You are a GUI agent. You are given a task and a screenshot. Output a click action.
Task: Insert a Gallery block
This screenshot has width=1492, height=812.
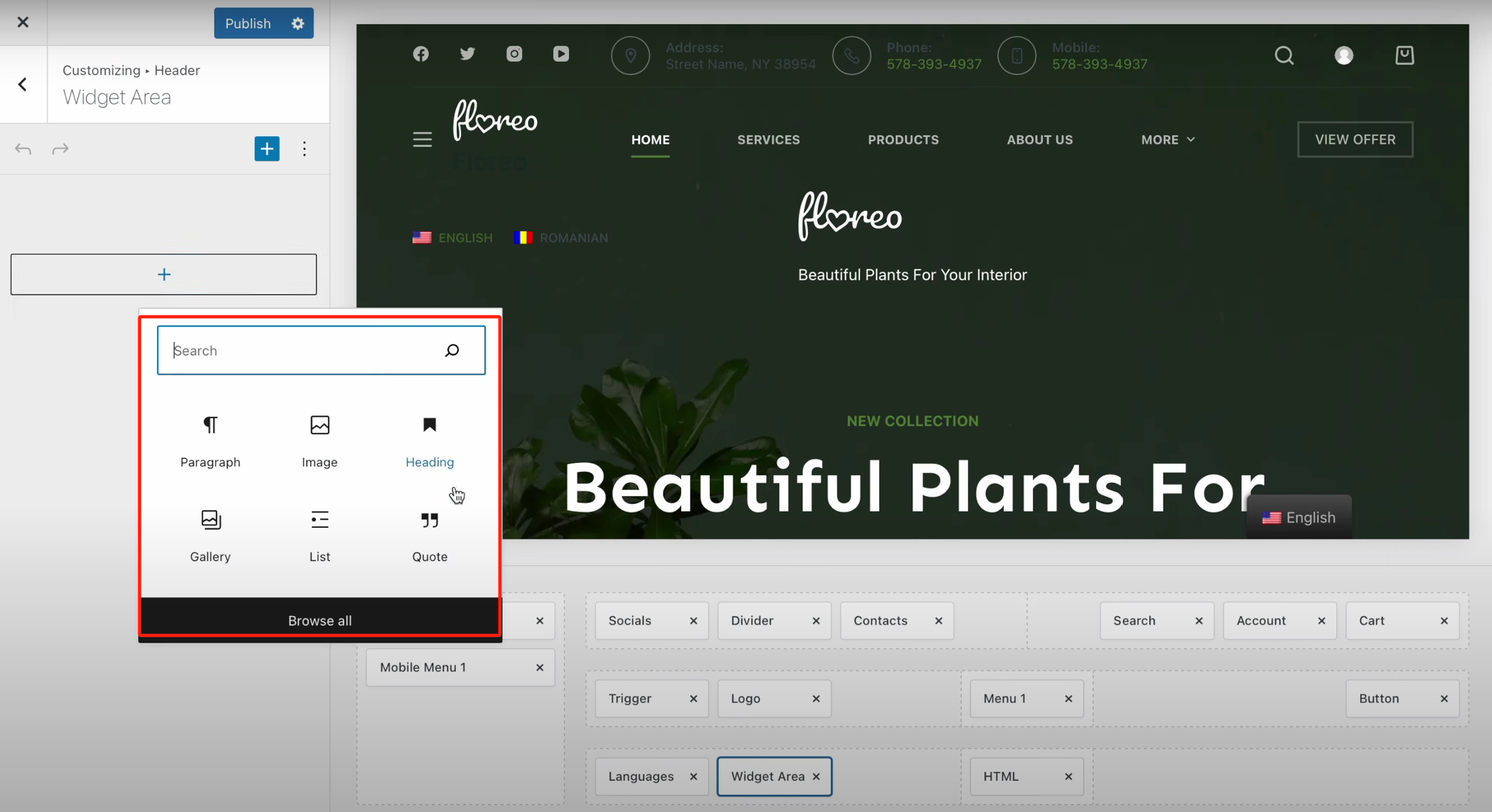click(x=210, y=535)
